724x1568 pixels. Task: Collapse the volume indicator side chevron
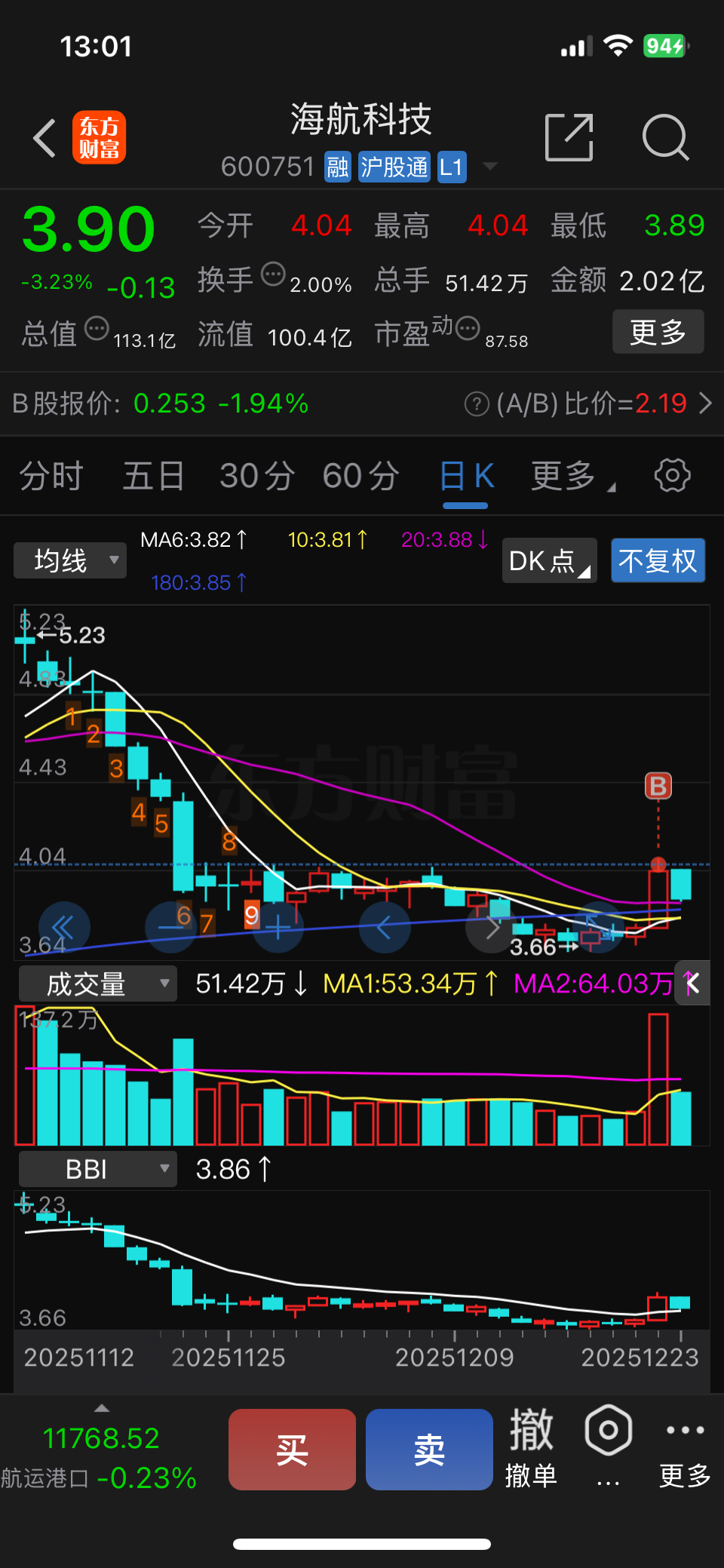pyautogui.click(x=692, y=983)
